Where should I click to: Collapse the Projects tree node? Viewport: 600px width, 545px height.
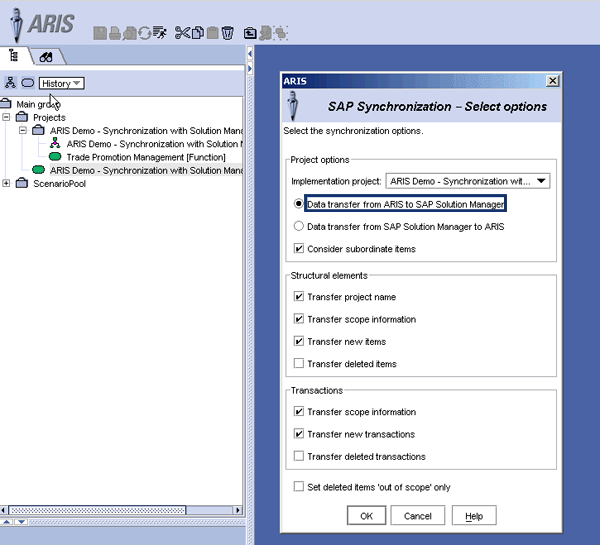(x=6, y=117)
